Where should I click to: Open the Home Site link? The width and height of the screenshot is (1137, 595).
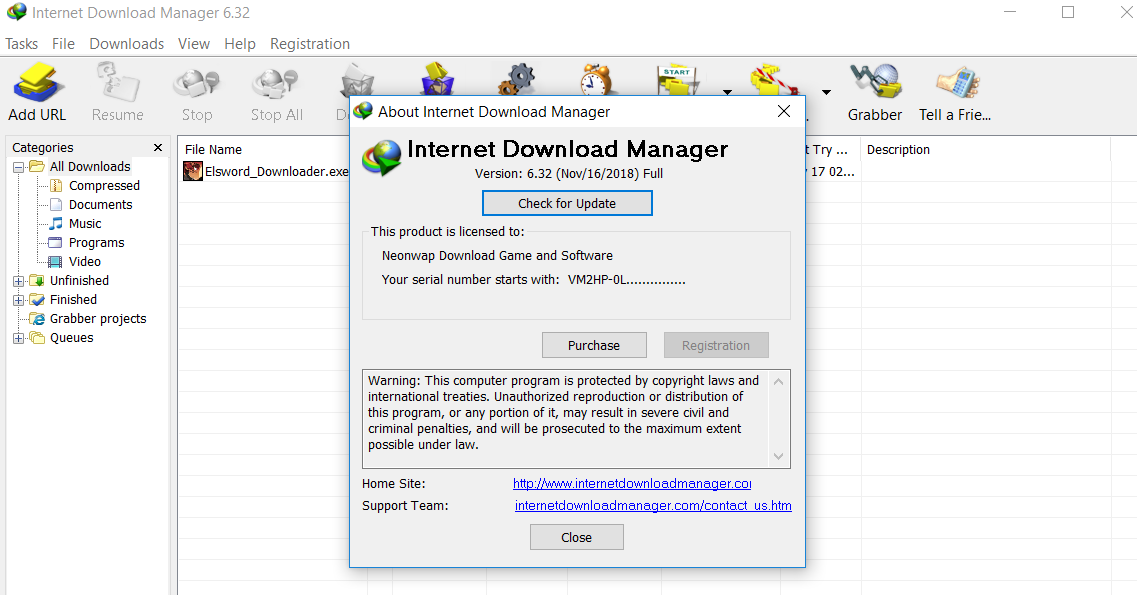(x=632, y=483)
